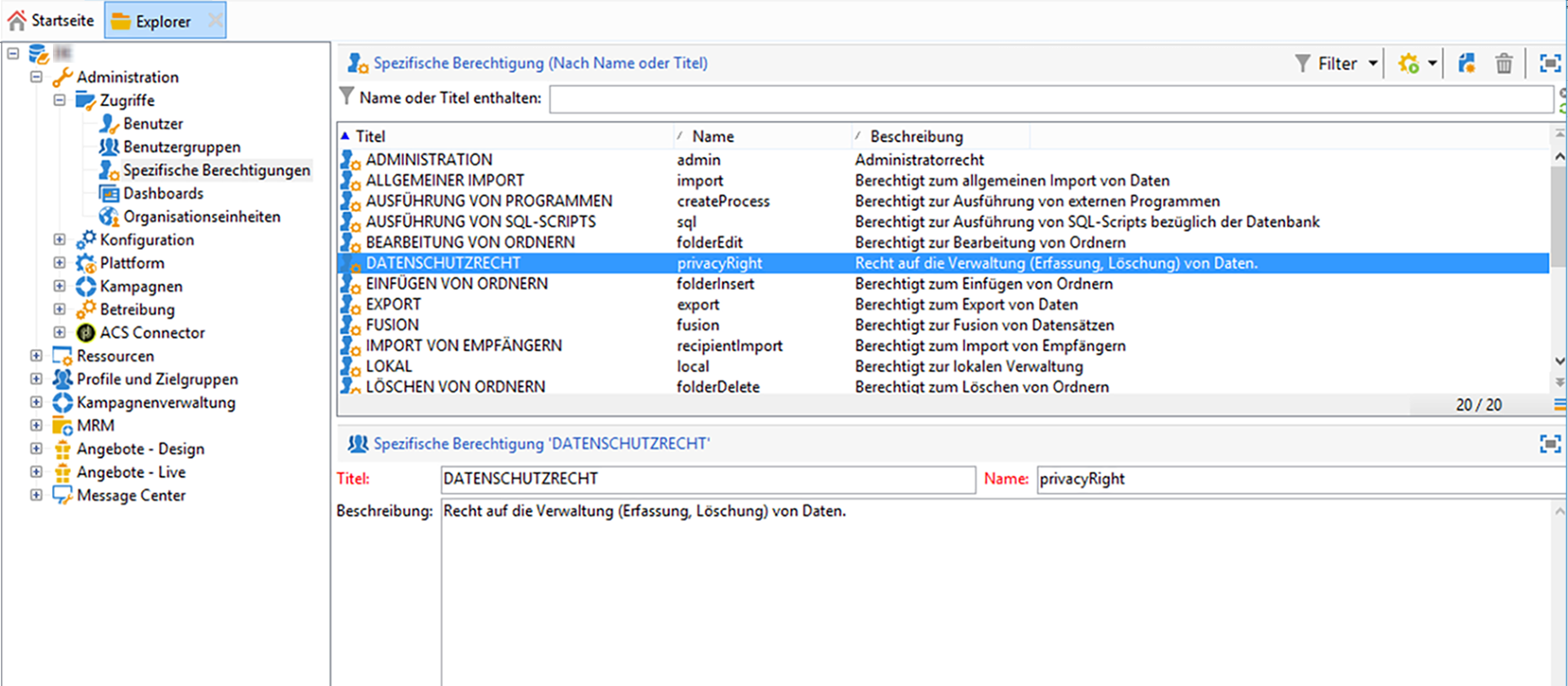The height and width of the screenshot is (686, 1568).
Task: Expand the Message Center node
Action: [37, 496]
